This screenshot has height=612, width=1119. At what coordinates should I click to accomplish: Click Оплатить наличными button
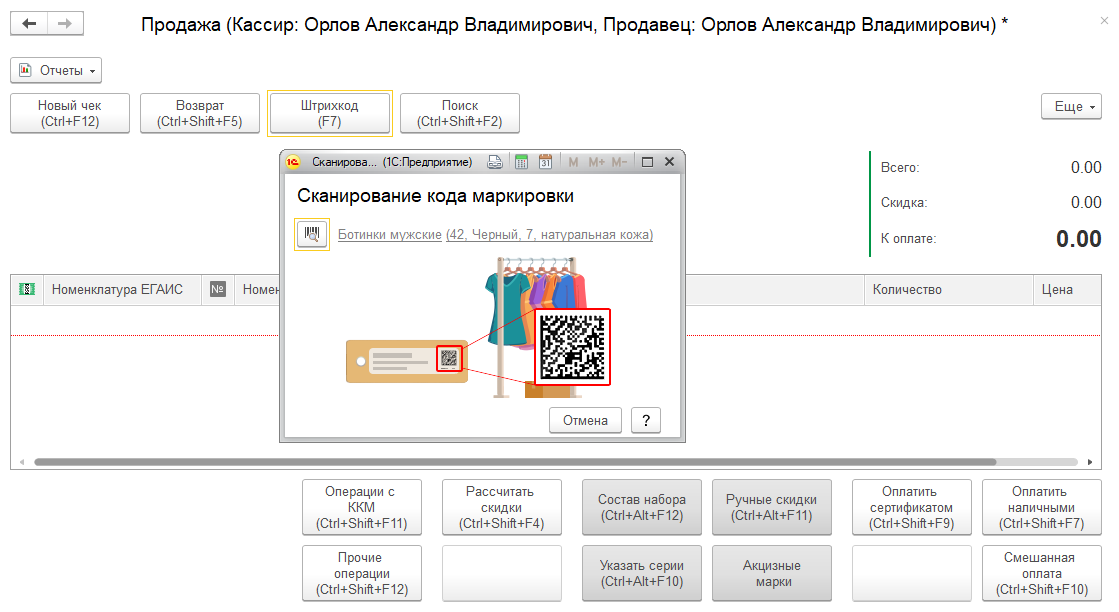(1041, 507)
